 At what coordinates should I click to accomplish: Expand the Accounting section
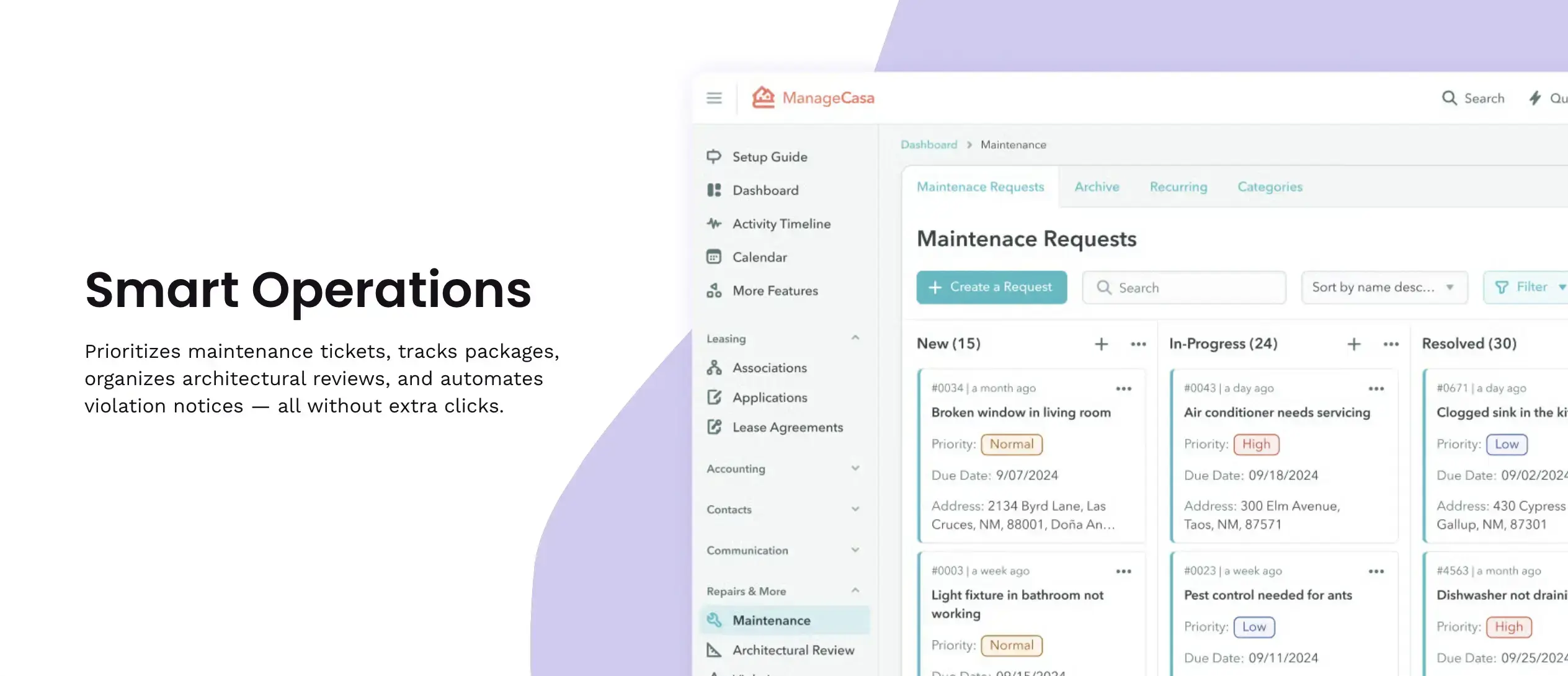coord(855,468)
